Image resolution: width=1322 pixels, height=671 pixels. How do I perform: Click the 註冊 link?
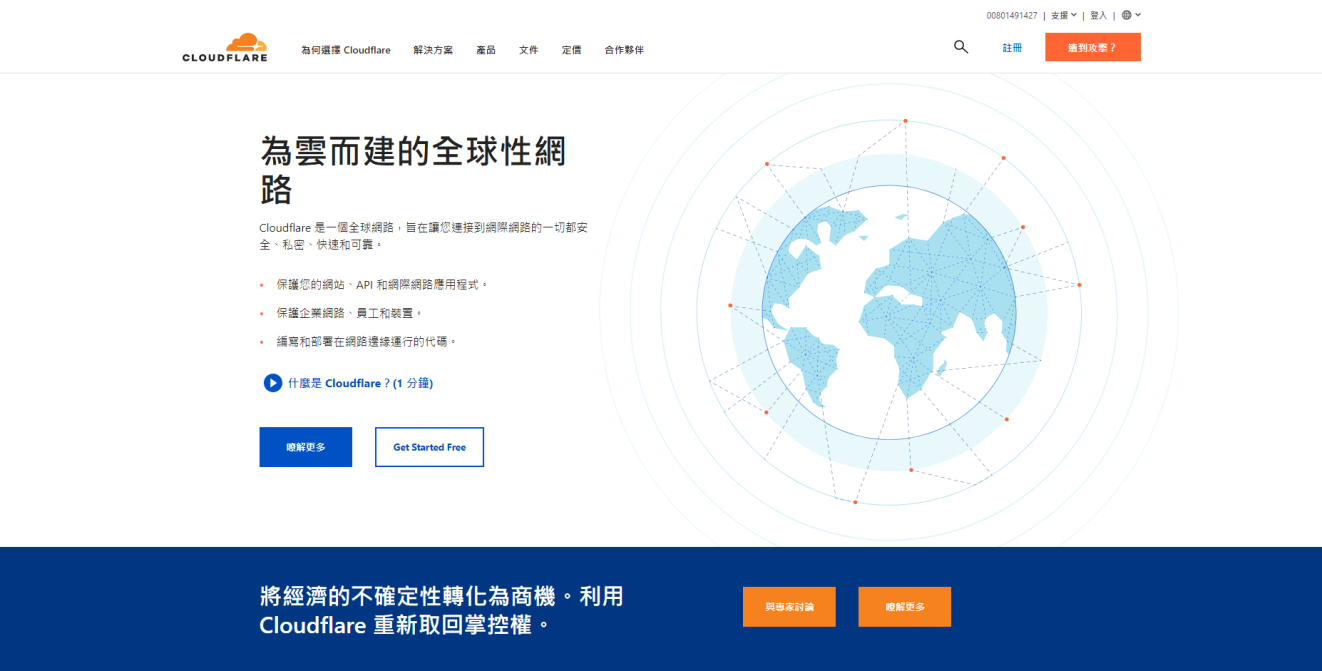[1013, 48]
